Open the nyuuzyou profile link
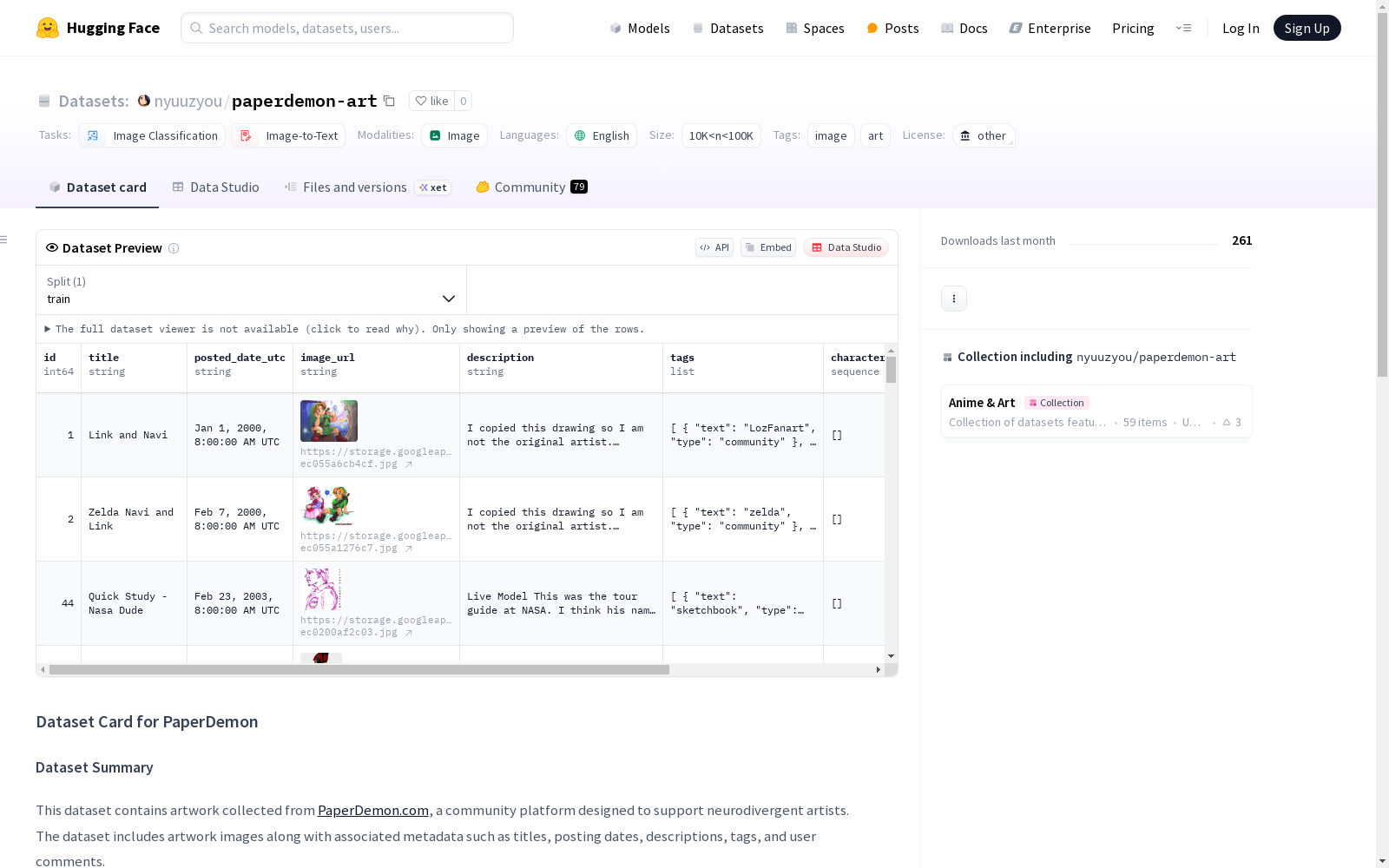Viewport: 1389px width, 868px height. [188, 101]
